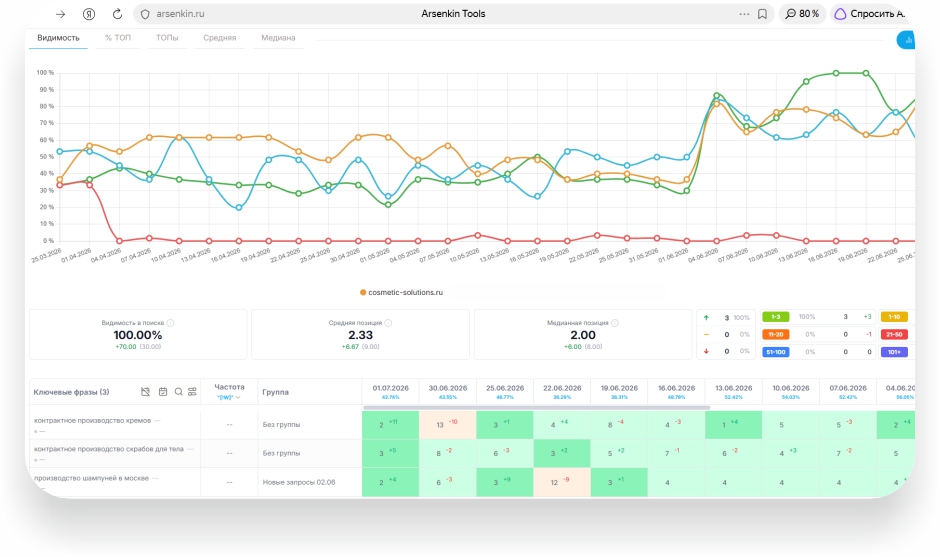The width and height of the screenshot is (940, 557).
Task: Open the three-dots browser menu
Action: 744,14
